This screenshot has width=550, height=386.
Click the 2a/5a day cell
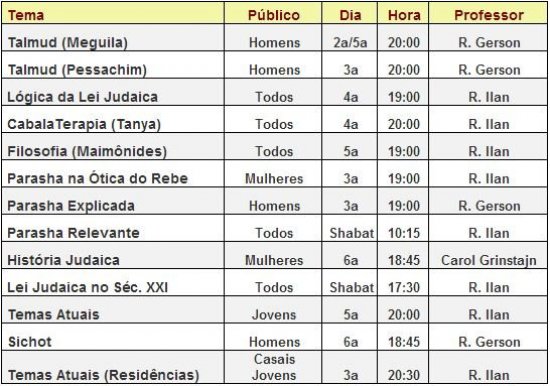[350, 43]
